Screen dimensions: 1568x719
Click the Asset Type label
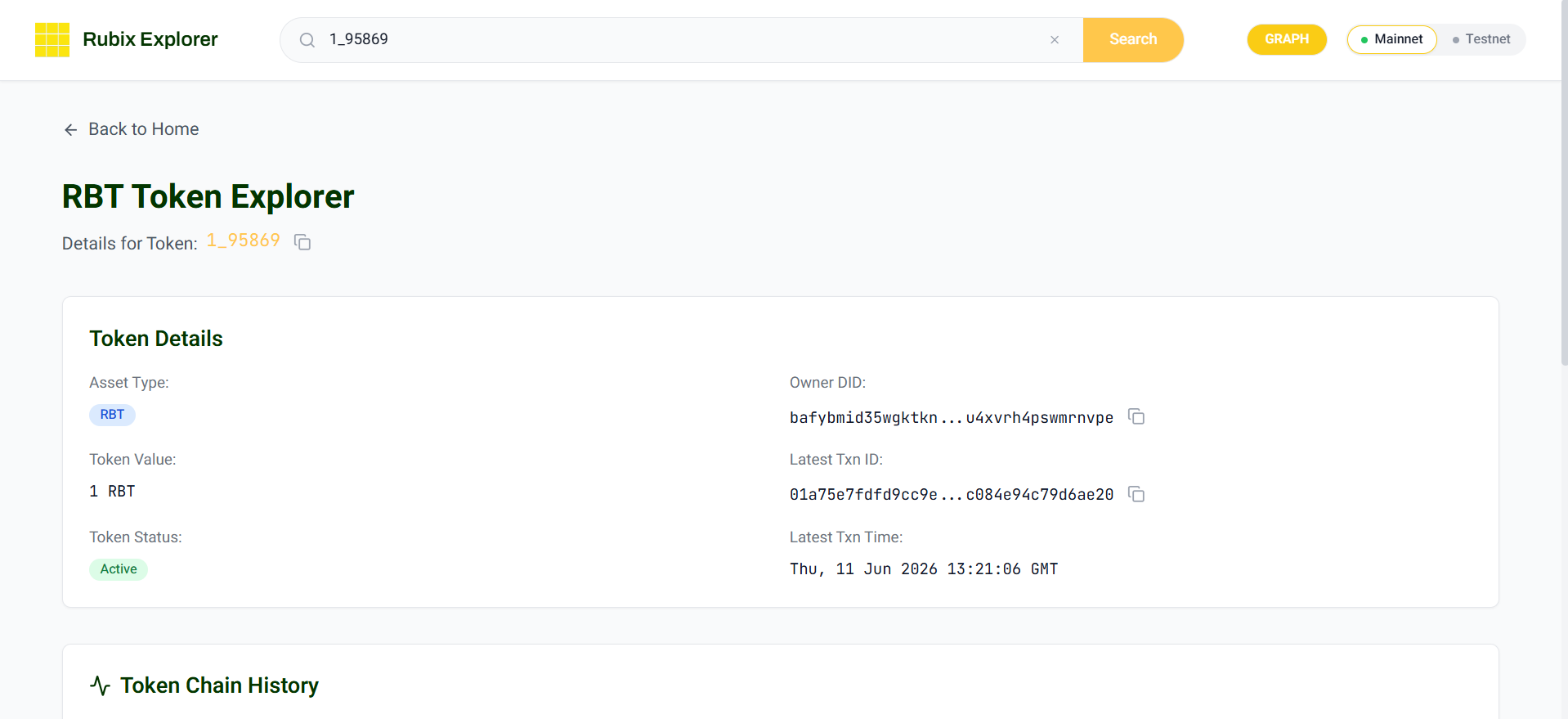[129, 383]
